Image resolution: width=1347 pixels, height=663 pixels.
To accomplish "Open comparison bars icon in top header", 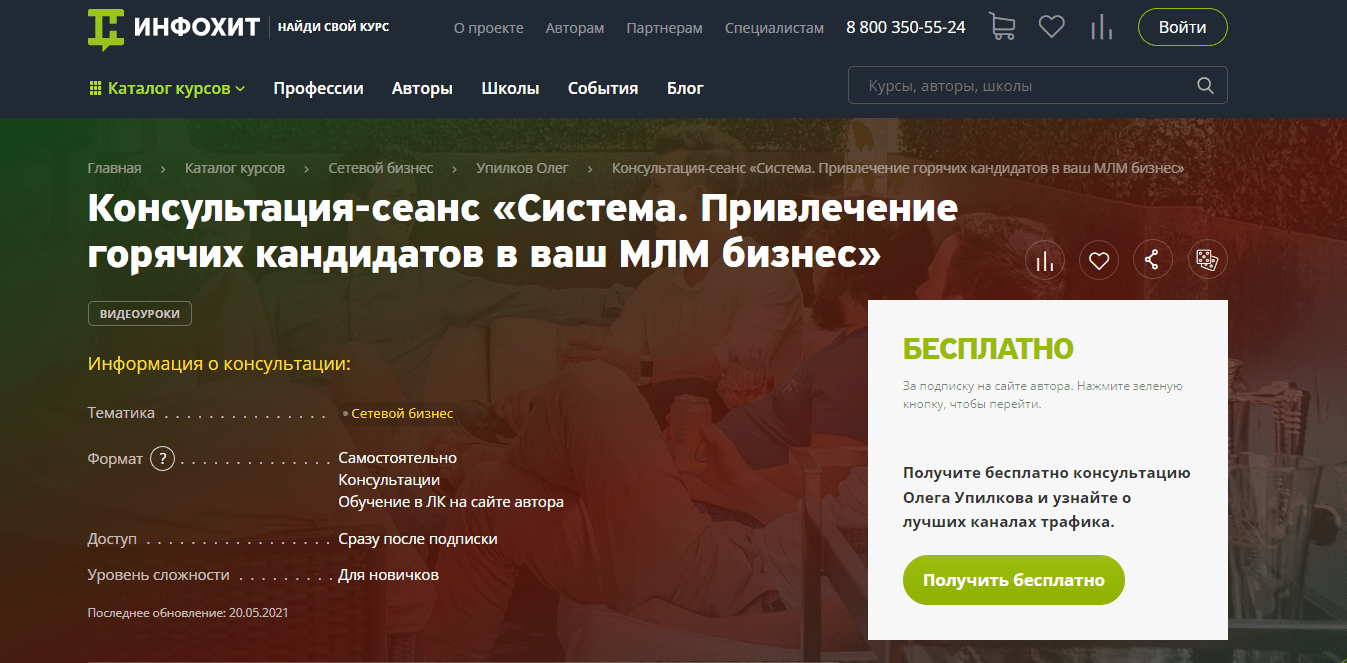I will click(x=1101, y=27).
